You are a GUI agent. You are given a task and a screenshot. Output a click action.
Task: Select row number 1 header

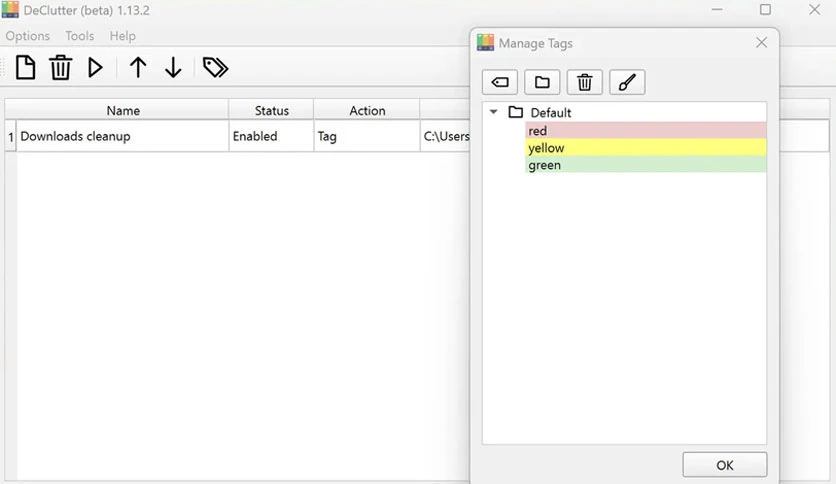11,136
